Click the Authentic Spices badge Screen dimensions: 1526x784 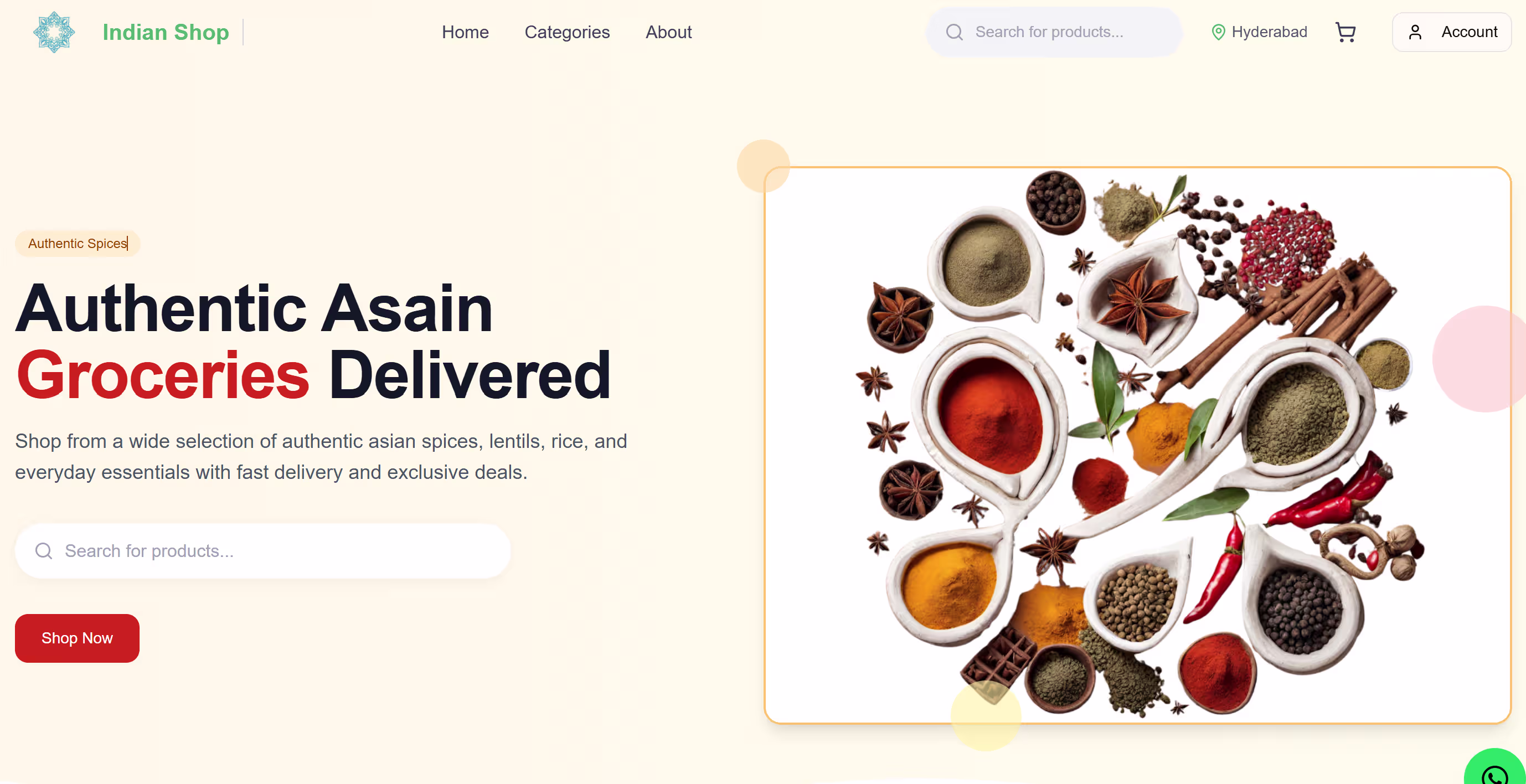coord(78,244)
